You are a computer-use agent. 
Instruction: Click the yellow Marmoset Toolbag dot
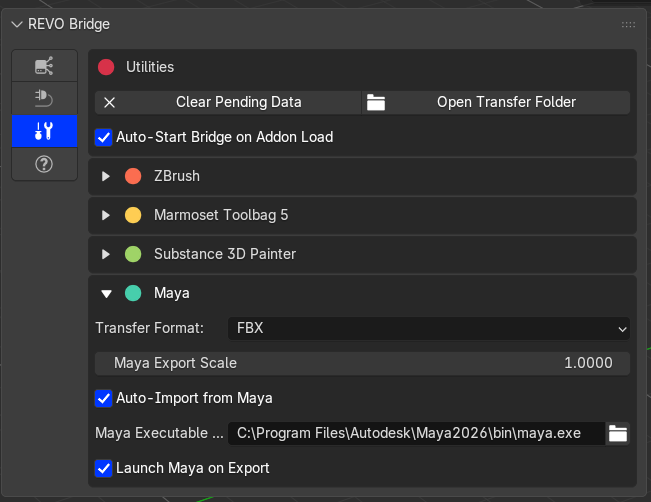(133, 215)
